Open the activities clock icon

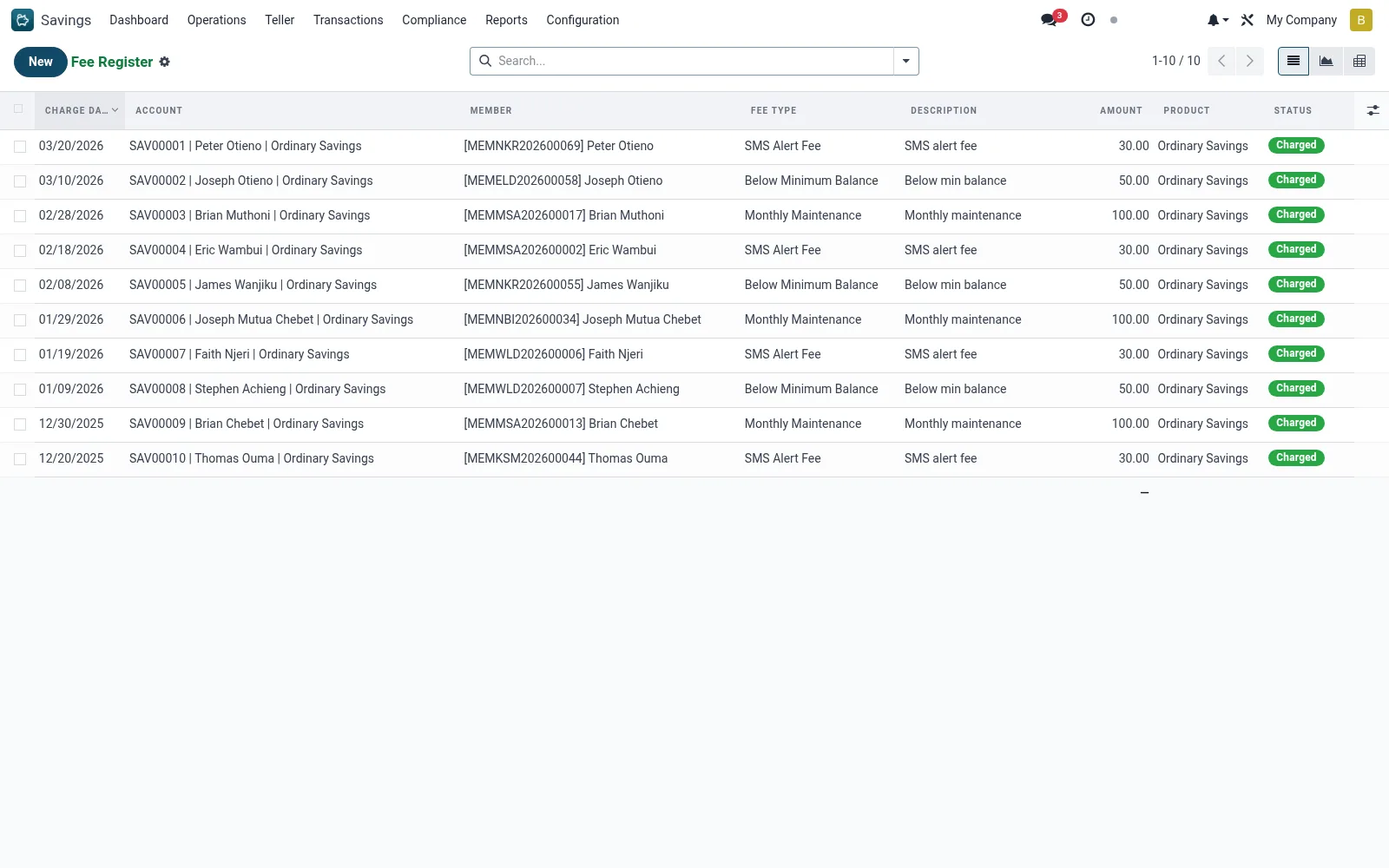click(1088, 20)
